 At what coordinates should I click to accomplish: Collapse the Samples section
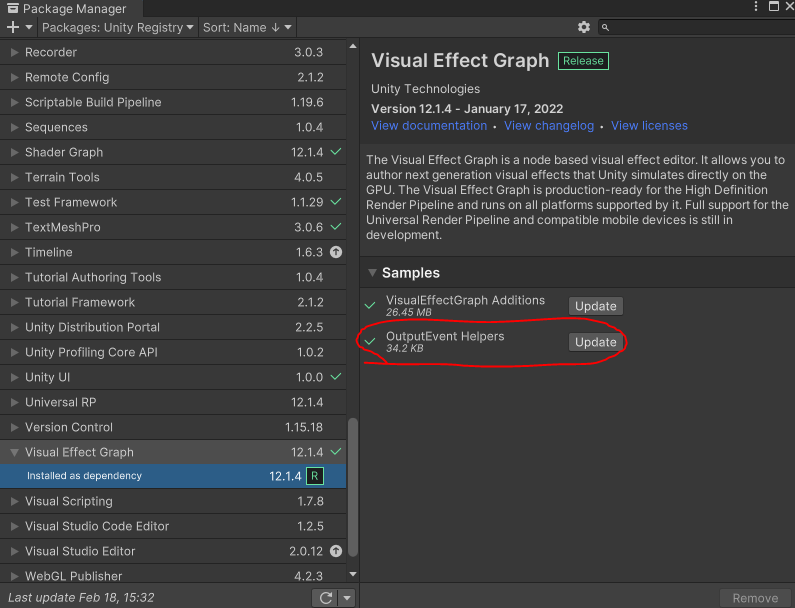coord(372,273)
